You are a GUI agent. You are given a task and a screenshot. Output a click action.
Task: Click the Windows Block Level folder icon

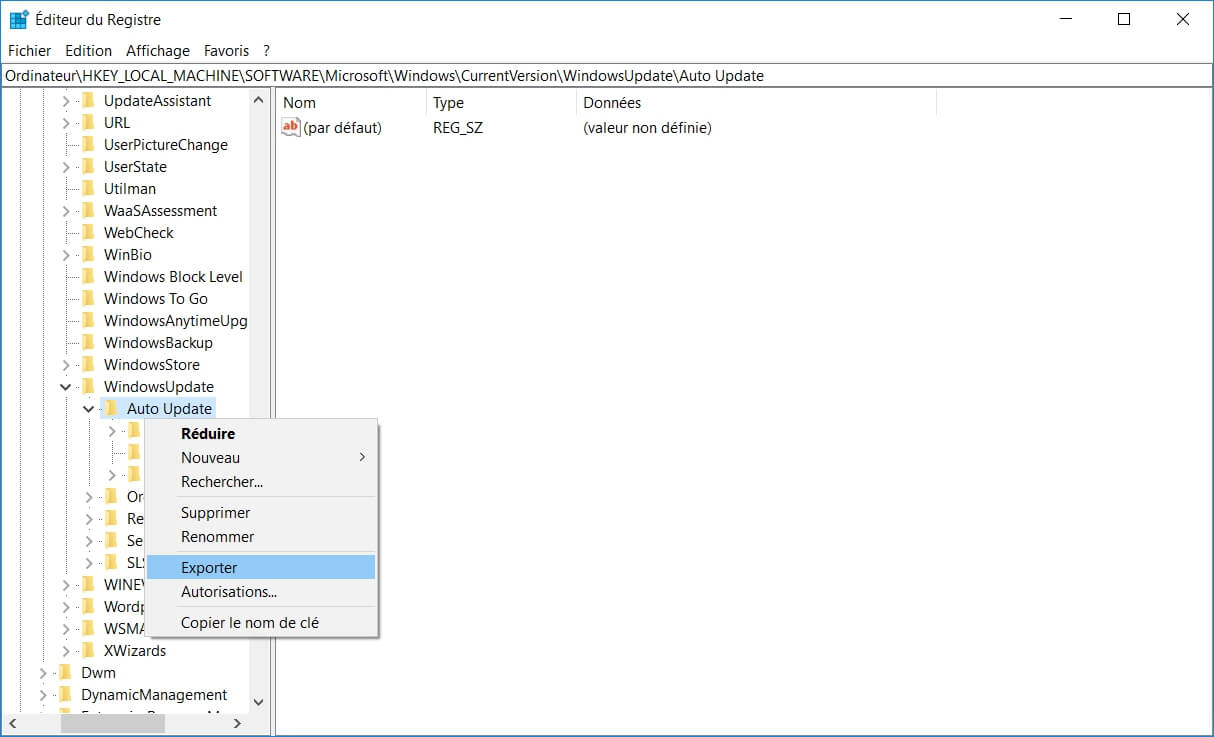87,276
